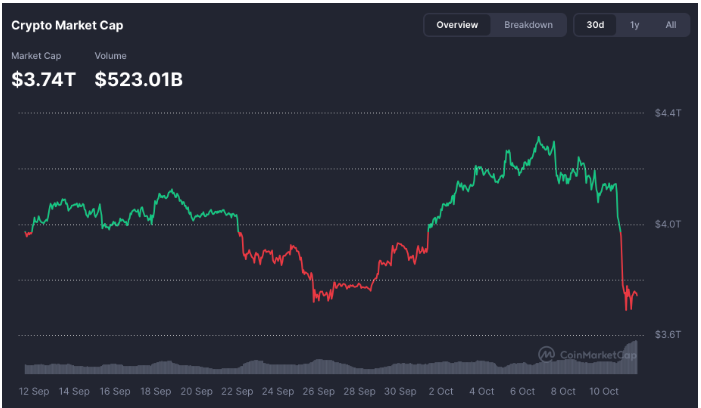Click the $3.6T y-axis label

(667, 334)
